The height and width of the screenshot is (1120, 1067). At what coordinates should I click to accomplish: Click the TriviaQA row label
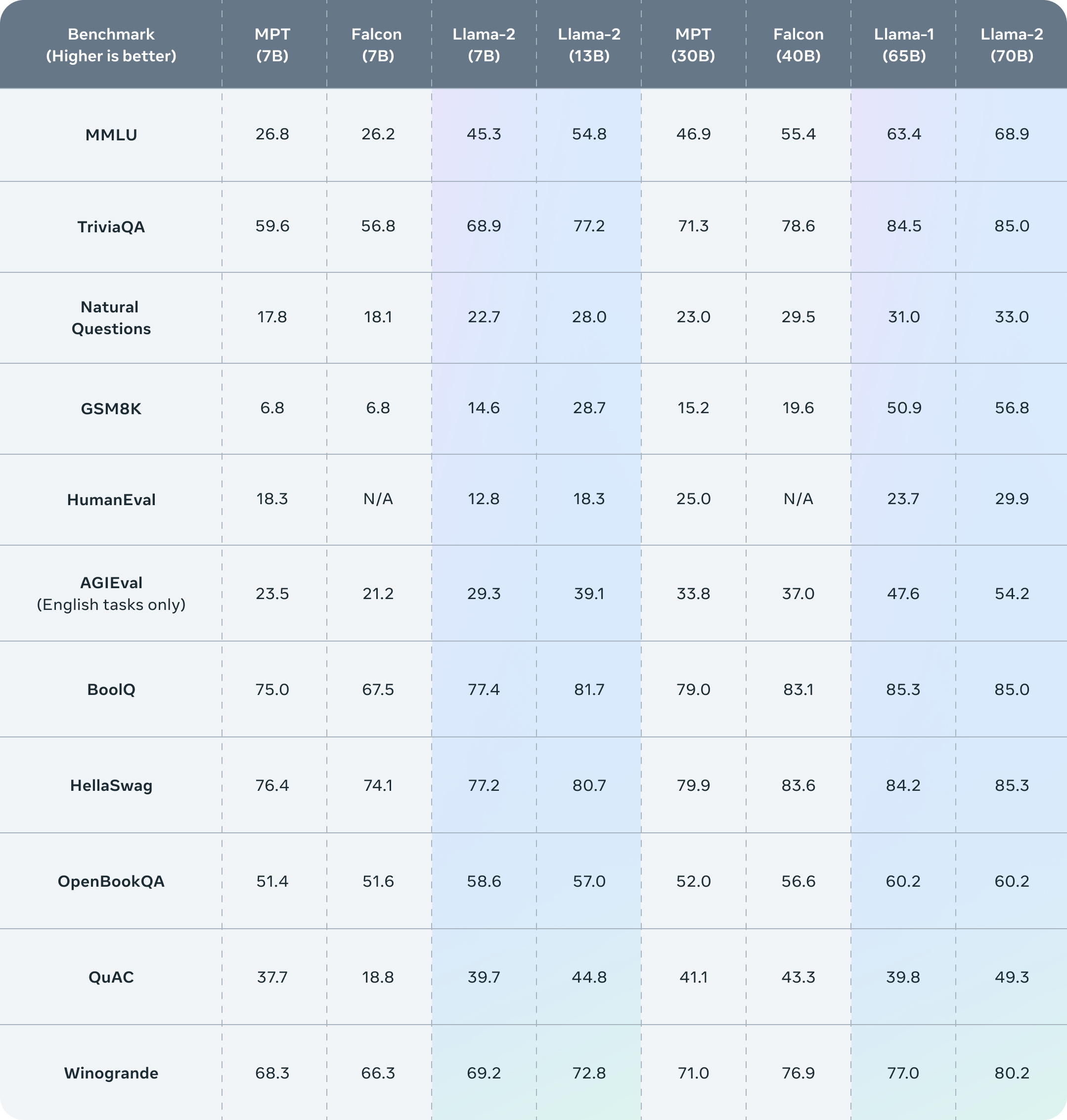coord(111,227)
